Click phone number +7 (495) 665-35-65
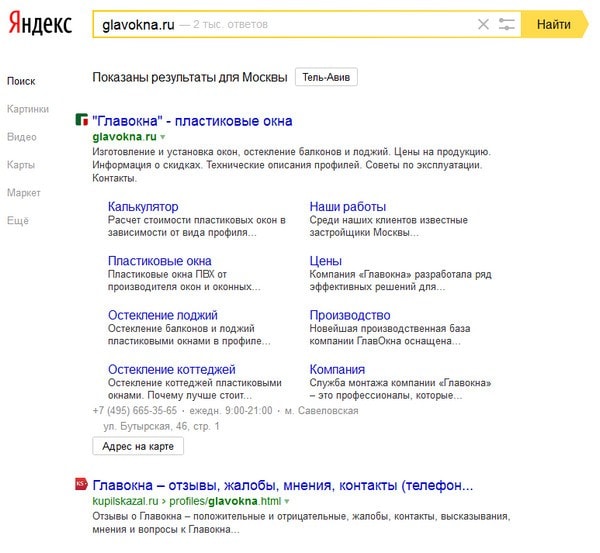The image size is (600, 553). coord(135,411)
